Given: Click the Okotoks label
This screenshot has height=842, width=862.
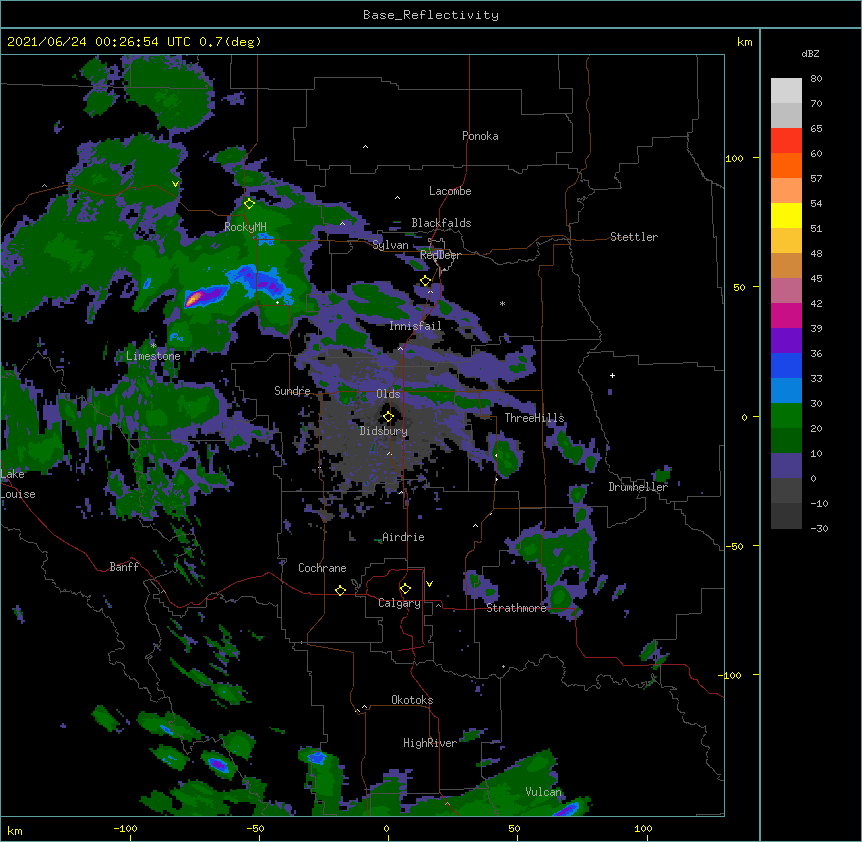Looking at the screenshot, I should [412, 700].
